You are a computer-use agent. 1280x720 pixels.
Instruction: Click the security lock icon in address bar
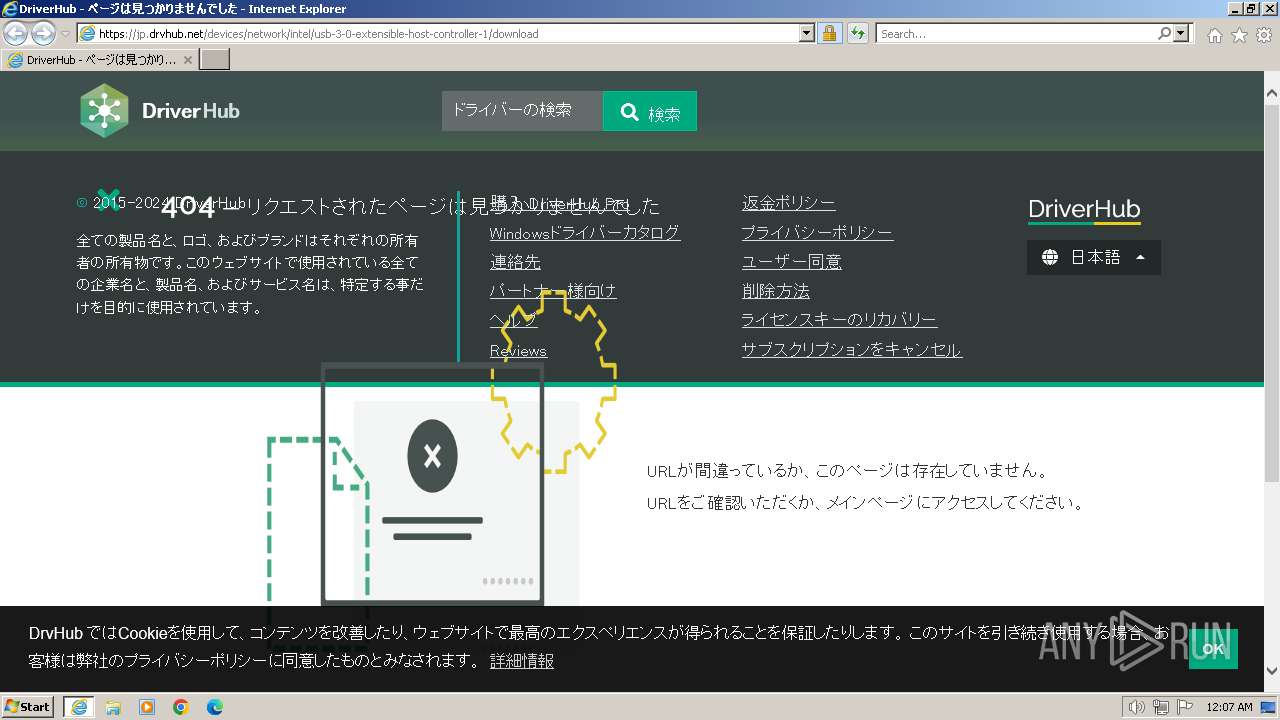click(x=829, y=33)
